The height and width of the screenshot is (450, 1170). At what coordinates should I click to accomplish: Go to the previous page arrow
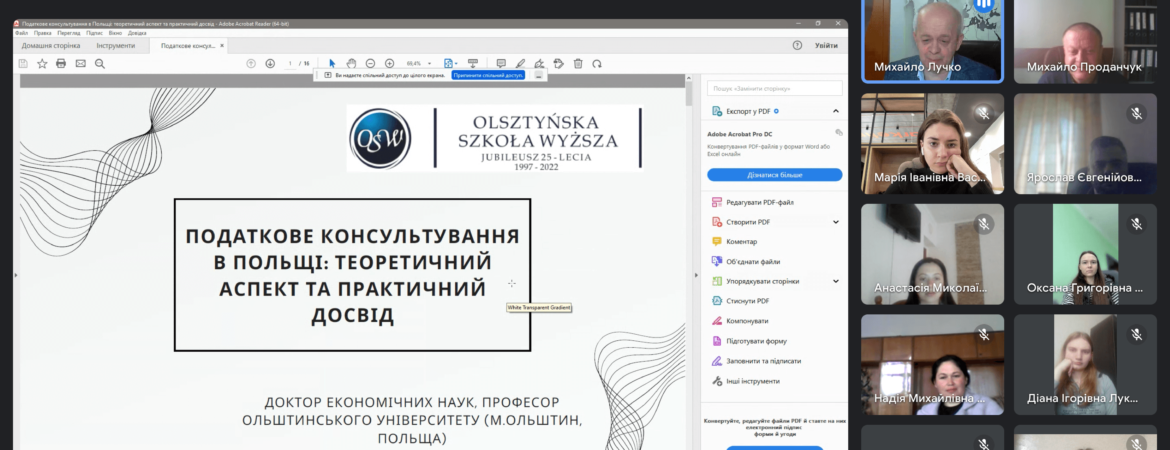coord(251,63)
